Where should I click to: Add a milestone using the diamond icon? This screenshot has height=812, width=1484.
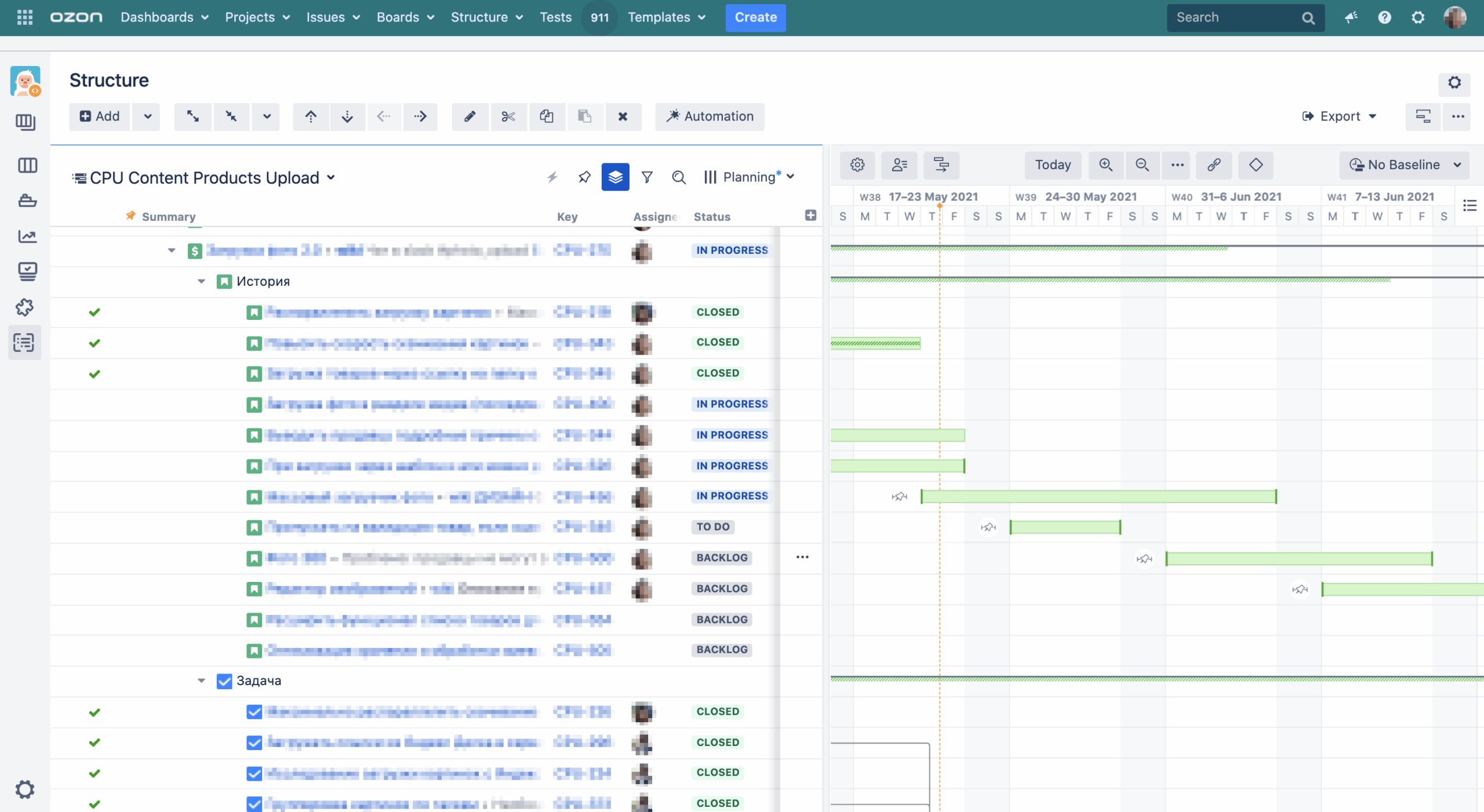point(1255,165)
